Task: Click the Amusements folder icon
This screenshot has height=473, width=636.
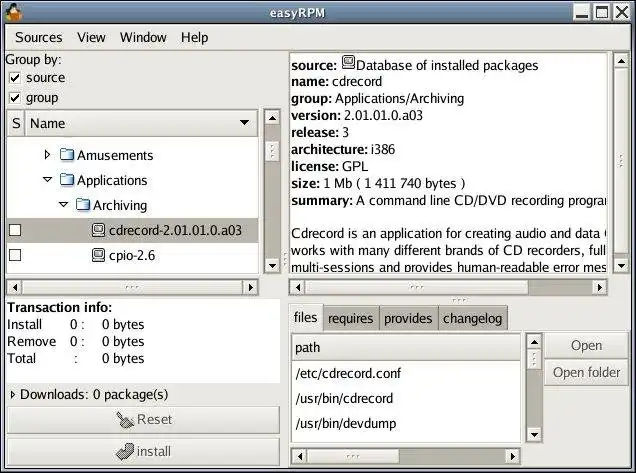Action: 67,155
